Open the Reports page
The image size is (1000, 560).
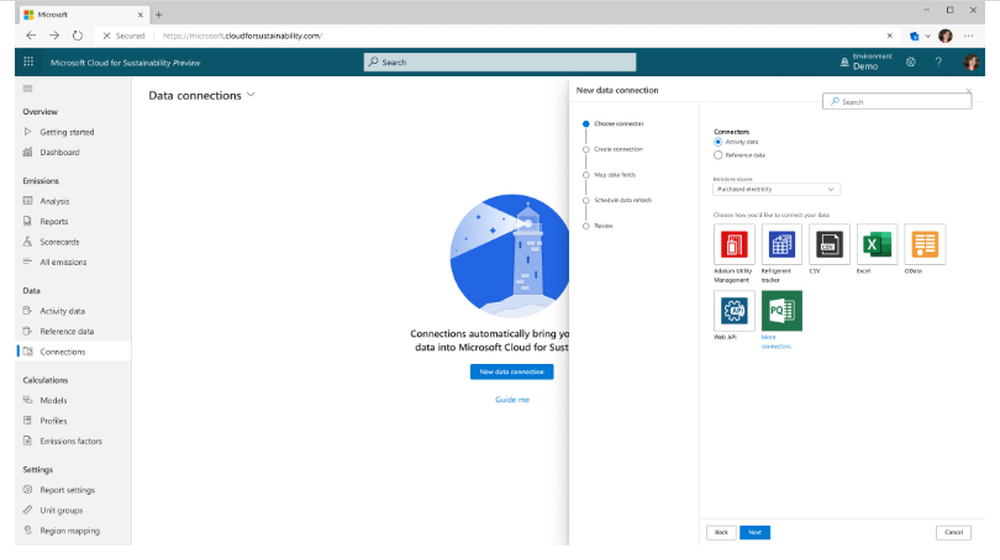(x=54, y=221)
